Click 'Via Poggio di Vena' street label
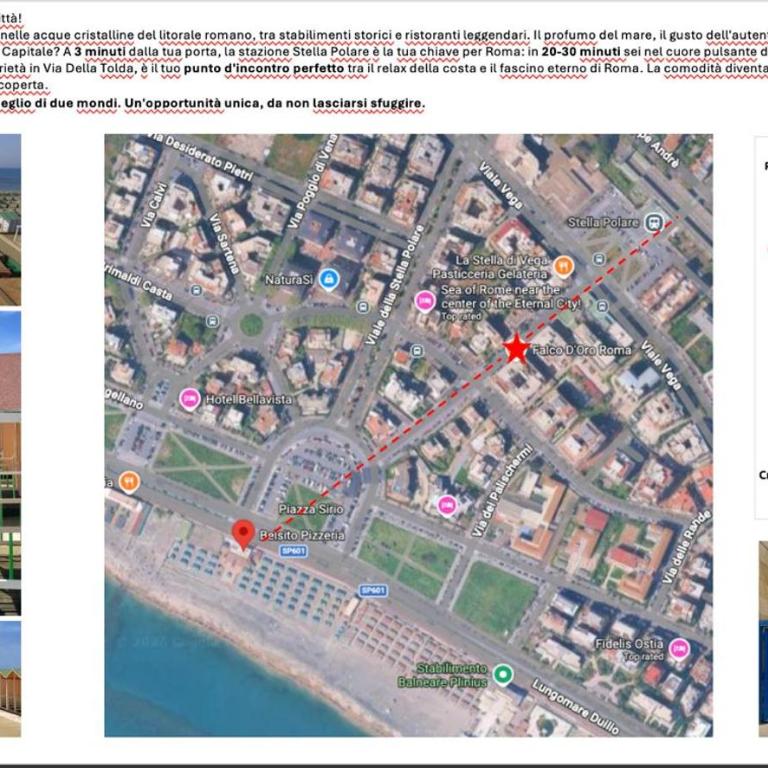 pyautogui.click(x=313, y=182)
